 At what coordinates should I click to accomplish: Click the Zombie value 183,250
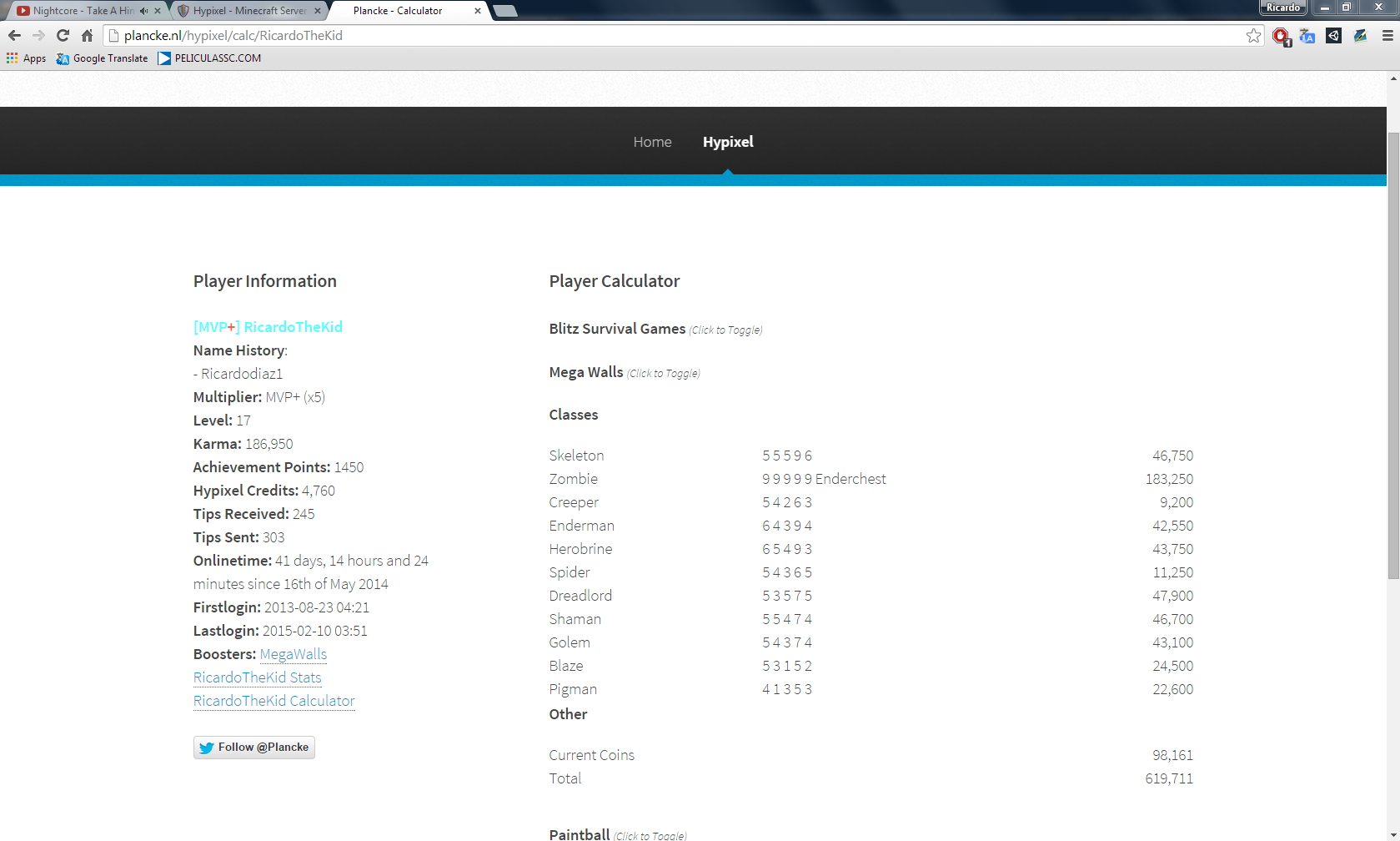pyautogui.click(x=1169, y=479)
